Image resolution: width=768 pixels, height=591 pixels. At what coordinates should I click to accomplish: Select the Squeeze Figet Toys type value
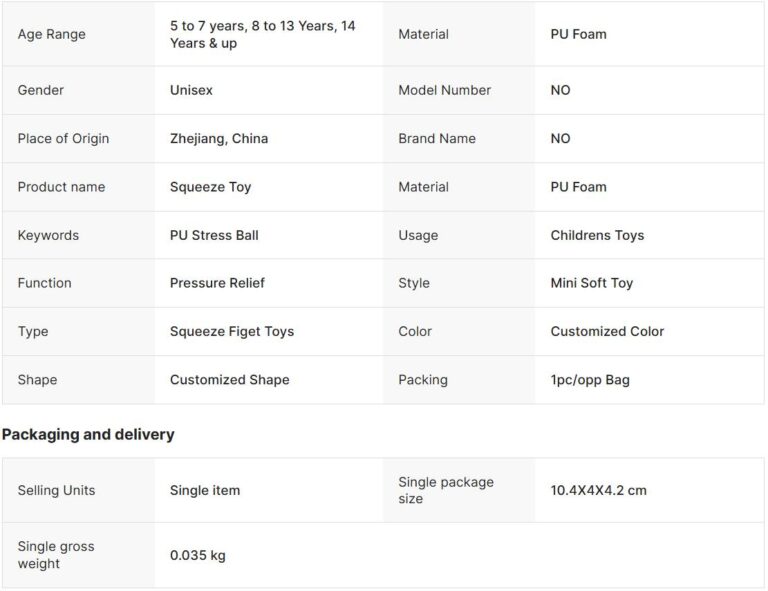[x=232, y=331]
